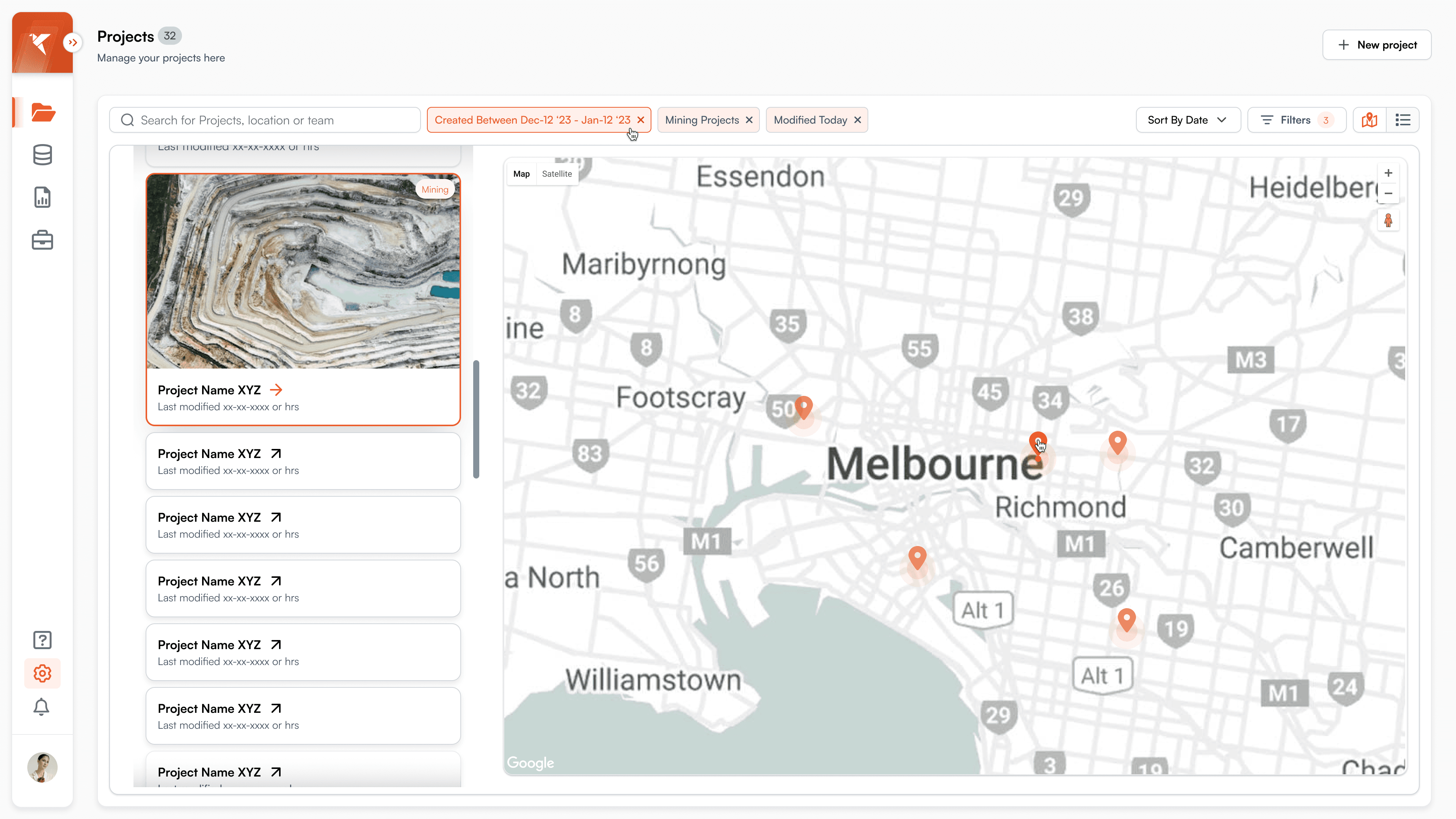Click the Street View pegman icon
This screenshot has height=819, width=1456.
point(1388,220)
